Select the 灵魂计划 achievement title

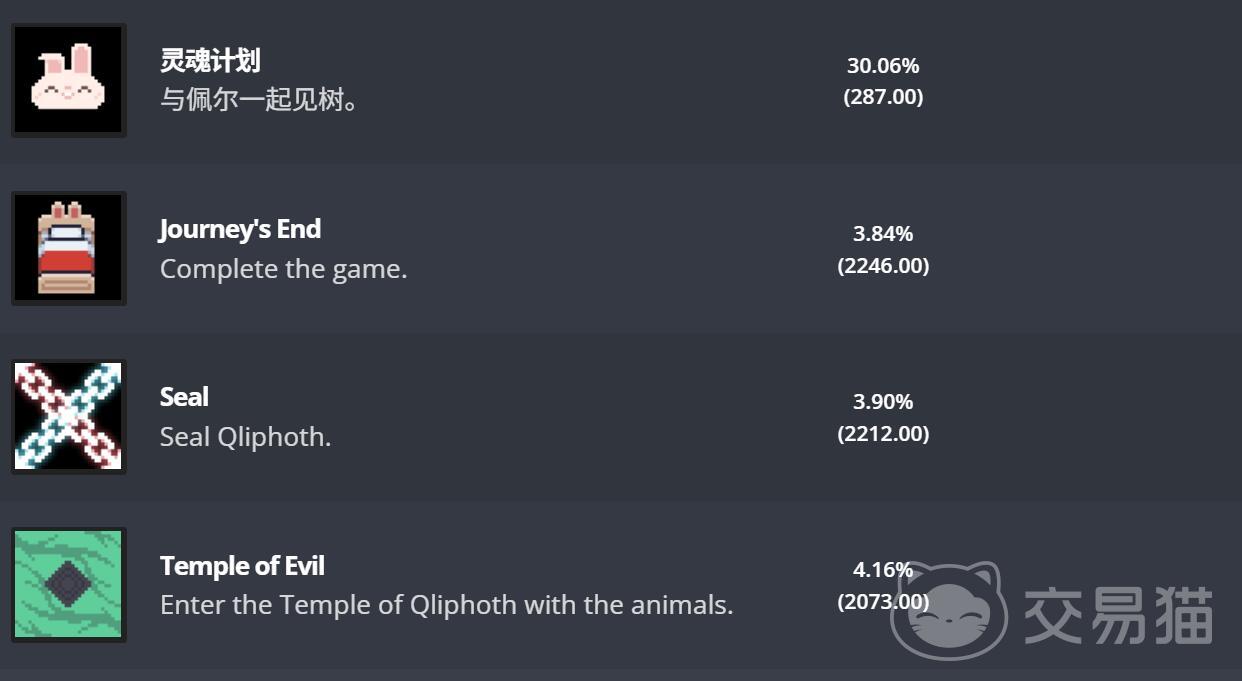(210, 60)
